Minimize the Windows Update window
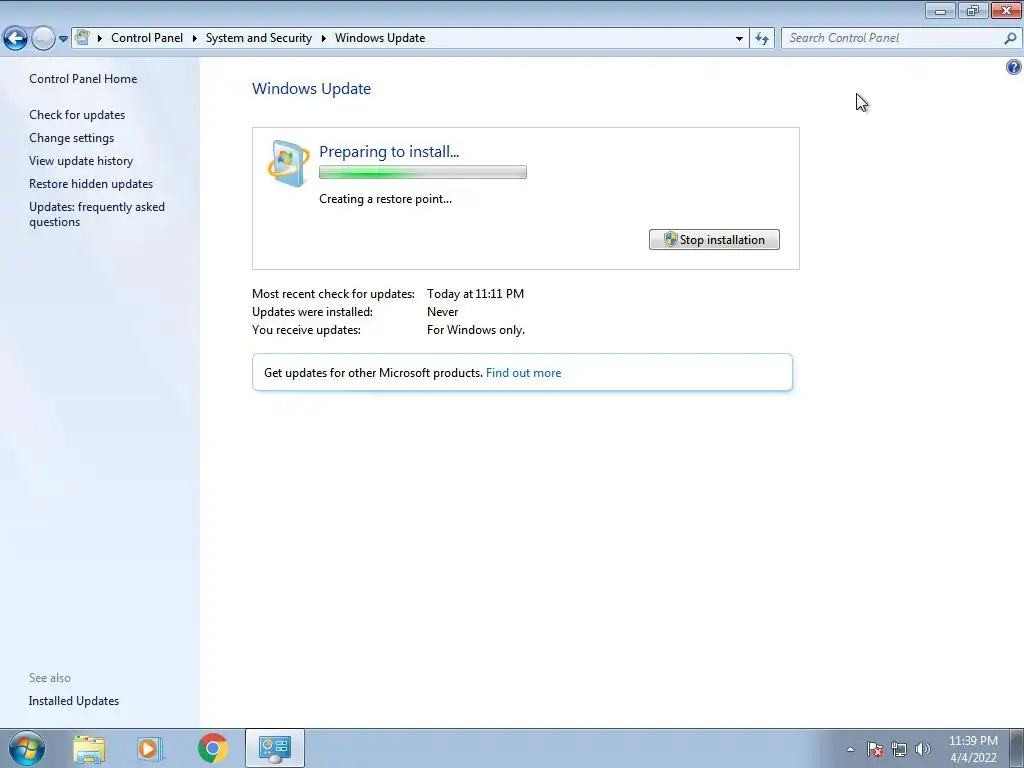 [940, 10]
